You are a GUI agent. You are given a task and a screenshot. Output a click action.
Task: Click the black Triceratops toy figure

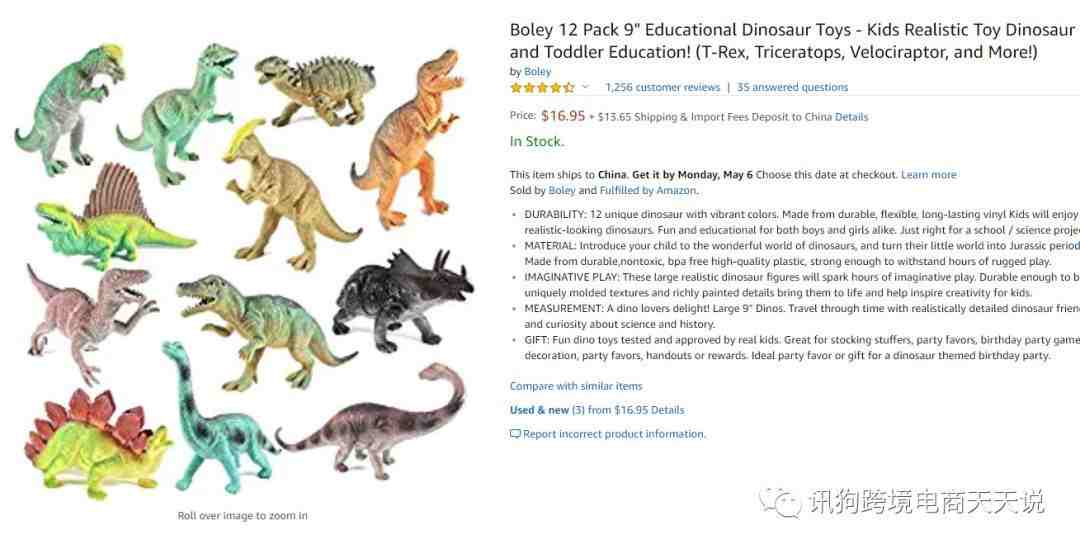pos(402,301)
